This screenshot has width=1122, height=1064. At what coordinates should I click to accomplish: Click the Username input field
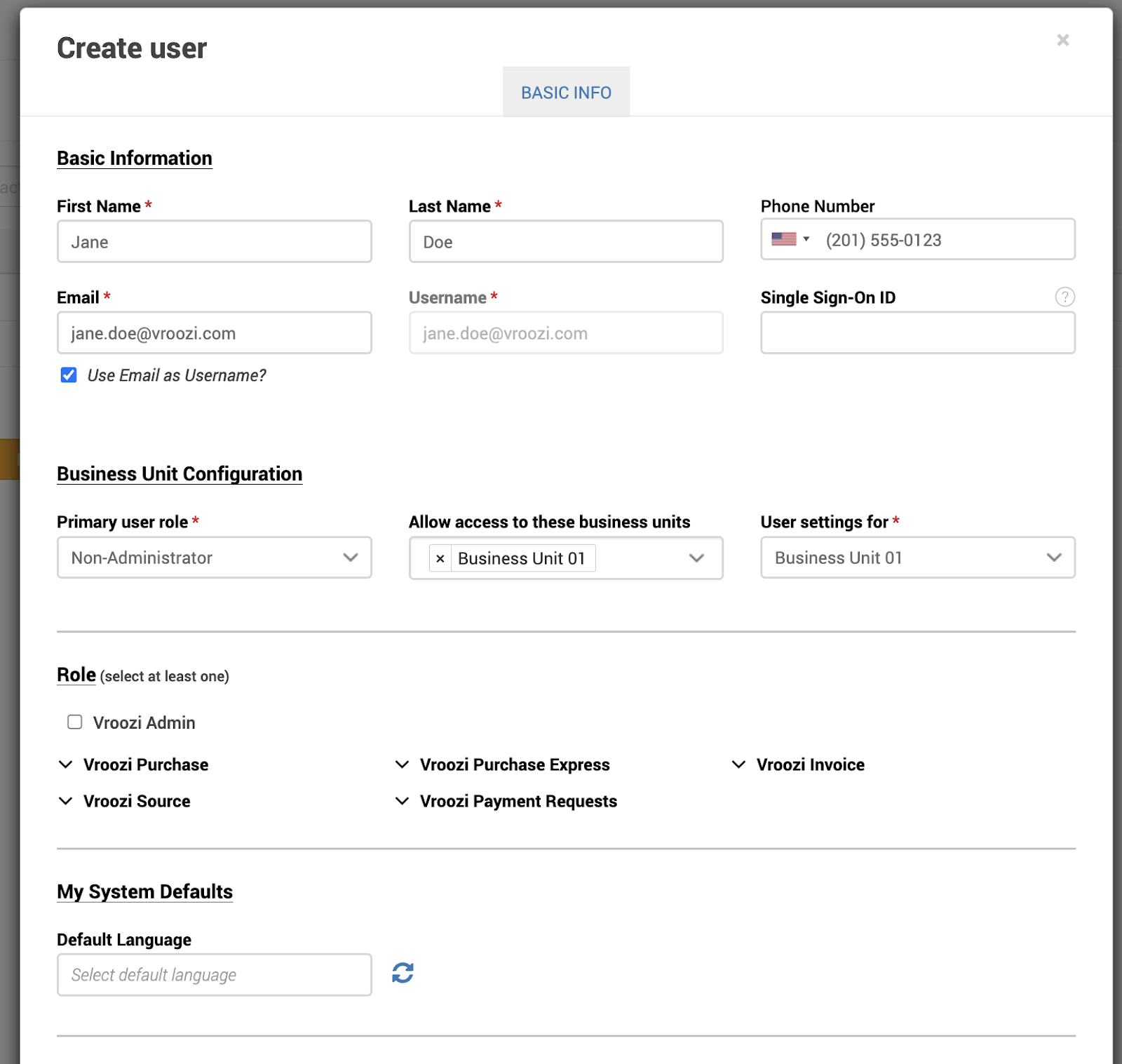566,333
